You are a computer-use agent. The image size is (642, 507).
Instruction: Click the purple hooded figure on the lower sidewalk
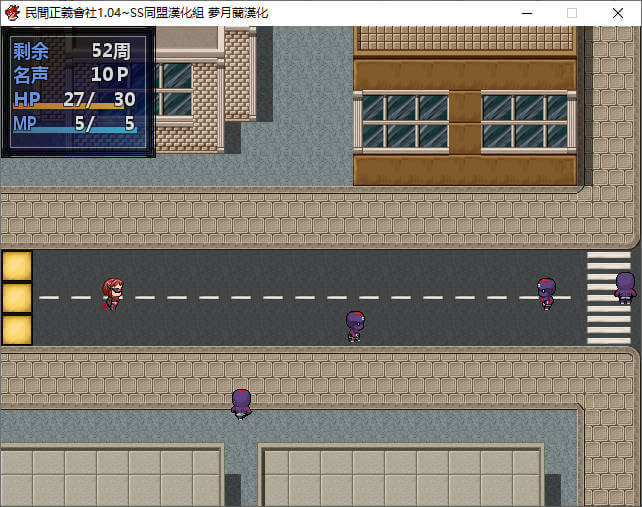[241, 402]
